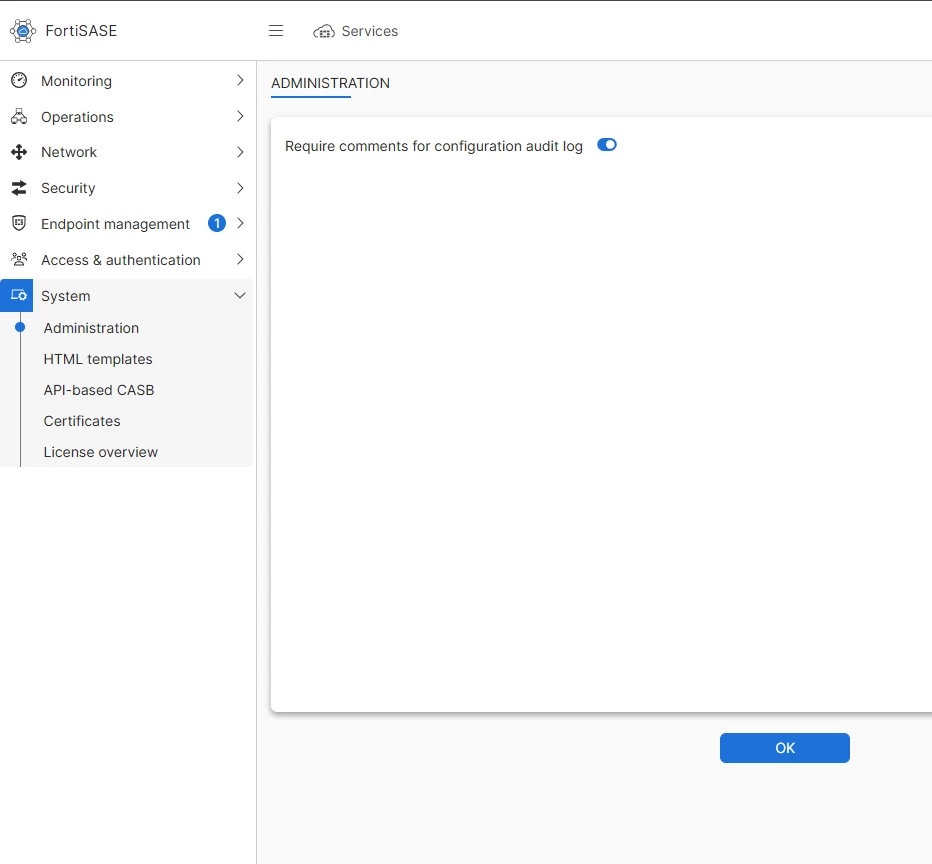The width and height of the screenshot is (932, 864).
Task: Click the System monitor-gear icon
Action: (x=19, y=295)
